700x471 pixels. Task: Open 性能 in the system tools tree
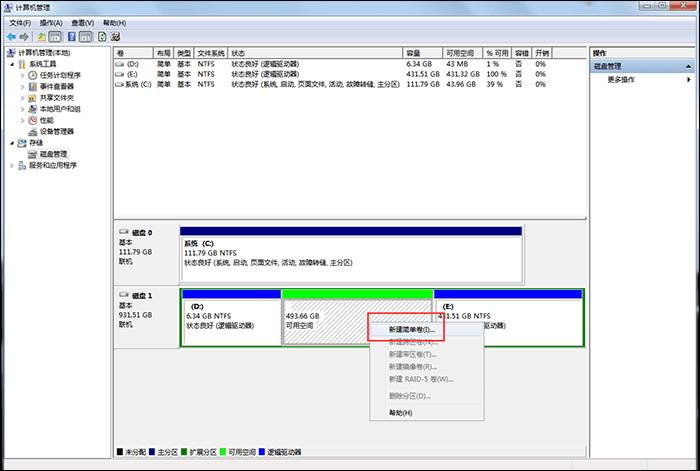point(46,120)
